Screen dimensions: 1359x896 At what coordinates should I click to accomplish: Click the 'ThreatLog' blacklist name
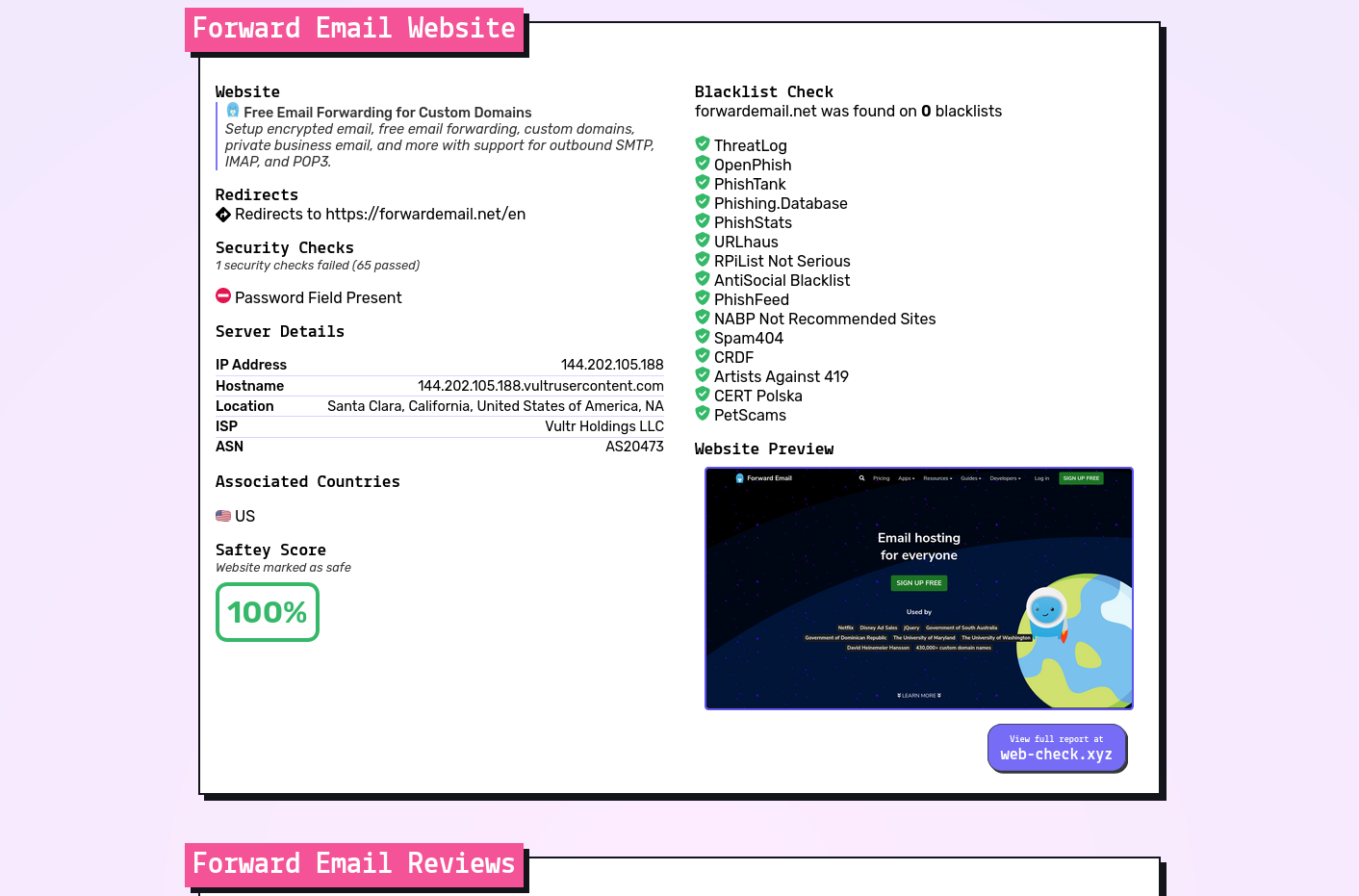point(751,146)
